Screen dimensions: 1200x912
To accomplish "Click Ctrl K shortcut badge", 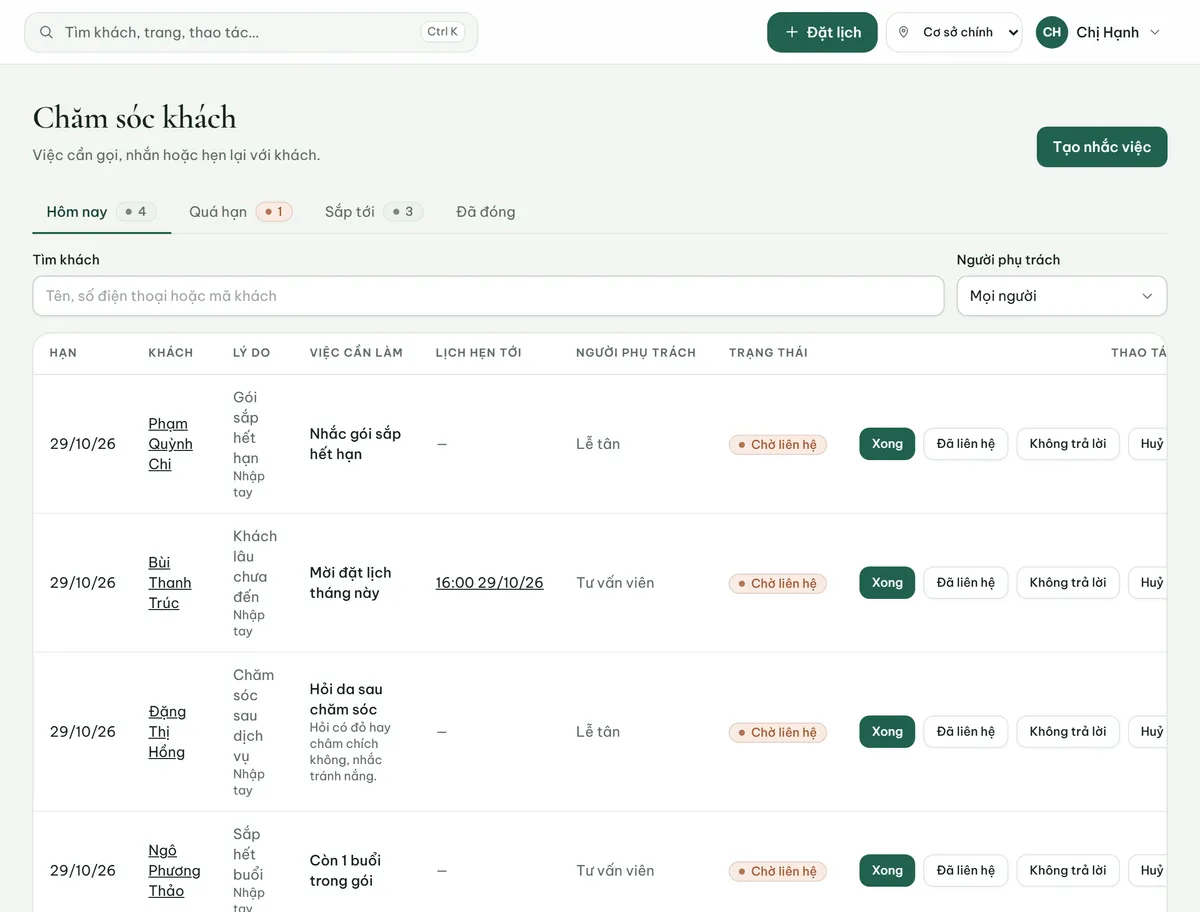I will [x=442, y=32].
